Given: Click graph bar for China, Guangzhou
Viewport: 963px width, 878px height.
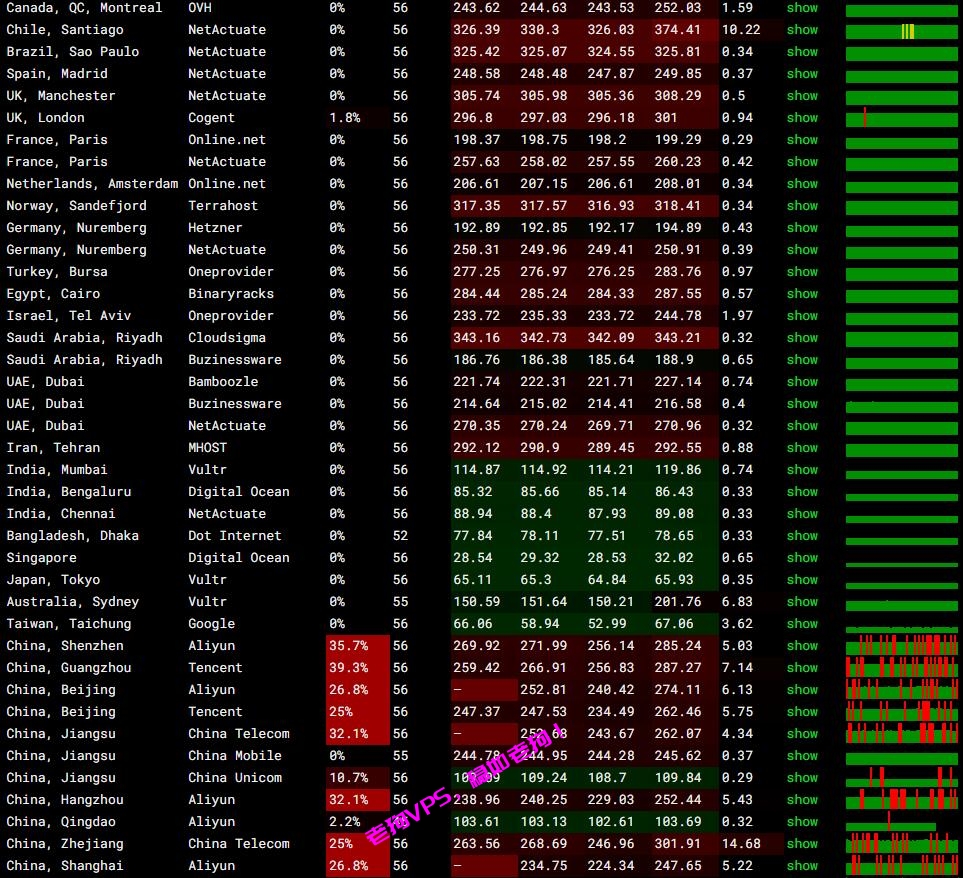Looking at the screenshot, I should (901, 667).
